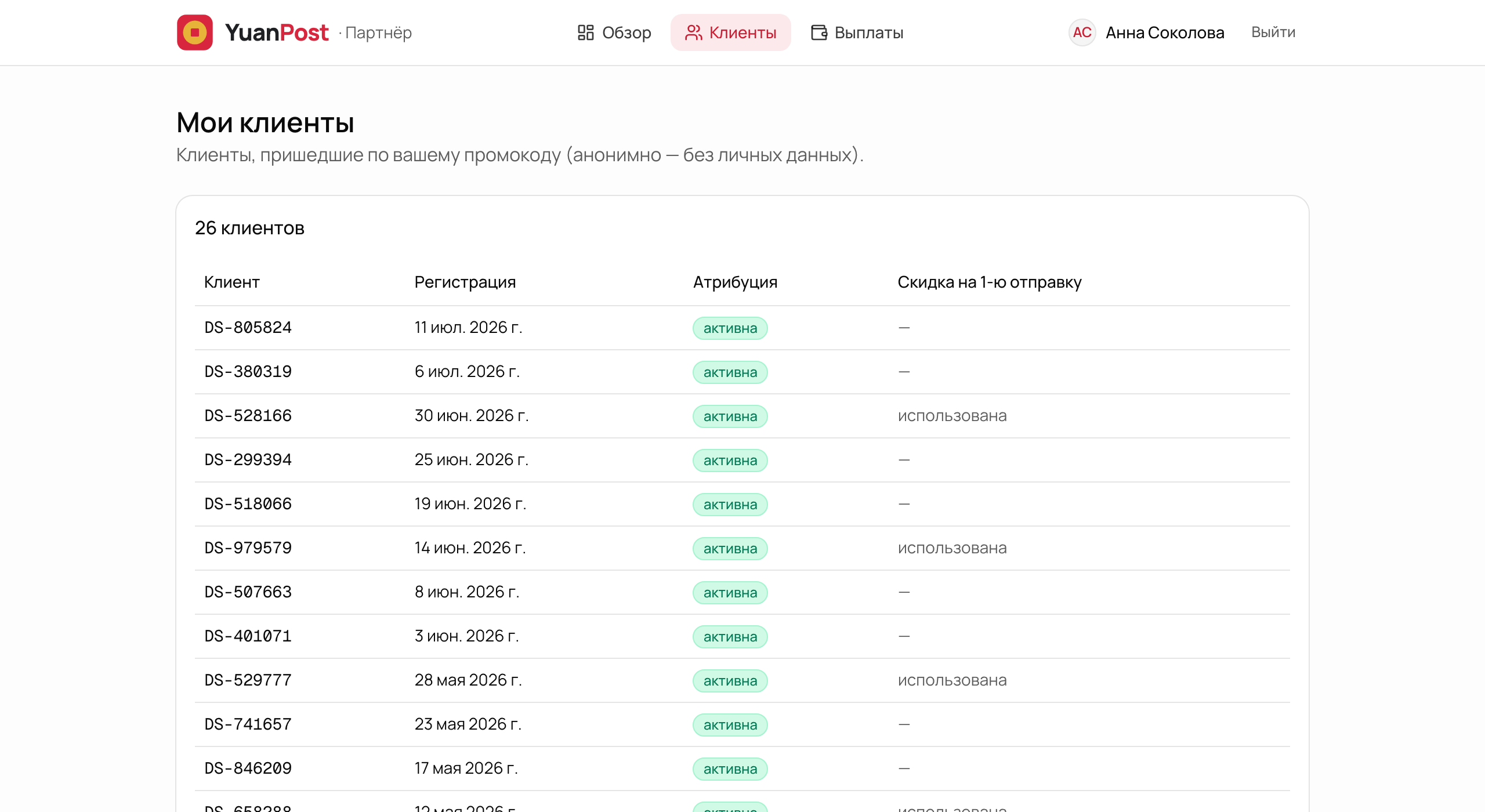Click the Выйти logout link
This screenshot has width=1485, height=812.
click(x=1273, y=32)
